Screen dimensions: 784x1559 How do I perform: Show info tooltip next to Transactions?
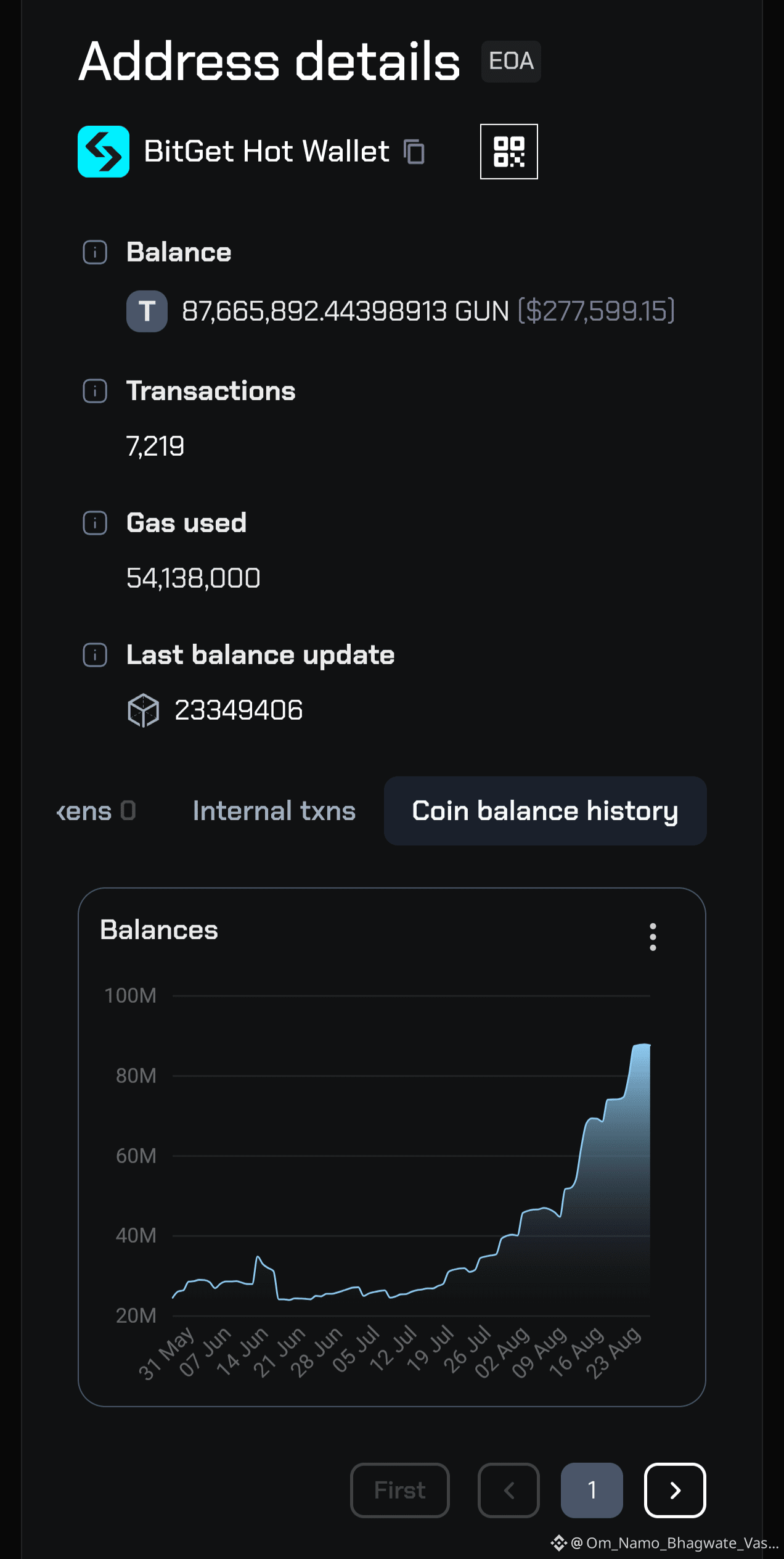pyautogui.click(x=95, y=391)
